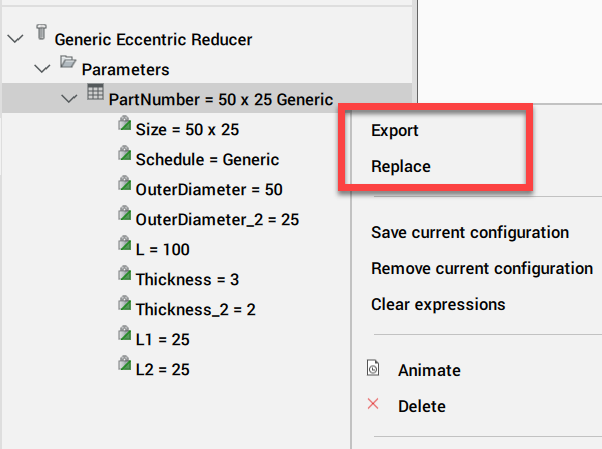Click the red X Delete icon
This screenshot has height=449, width=602.
click(373, 404)
